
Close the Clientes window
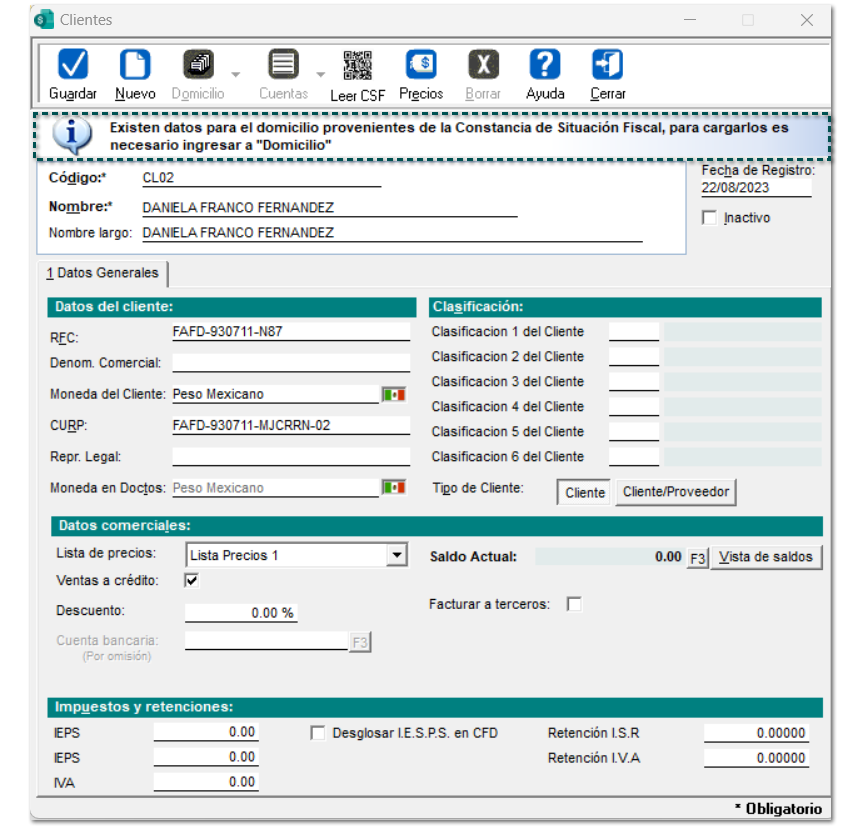(x=807, y=20)
